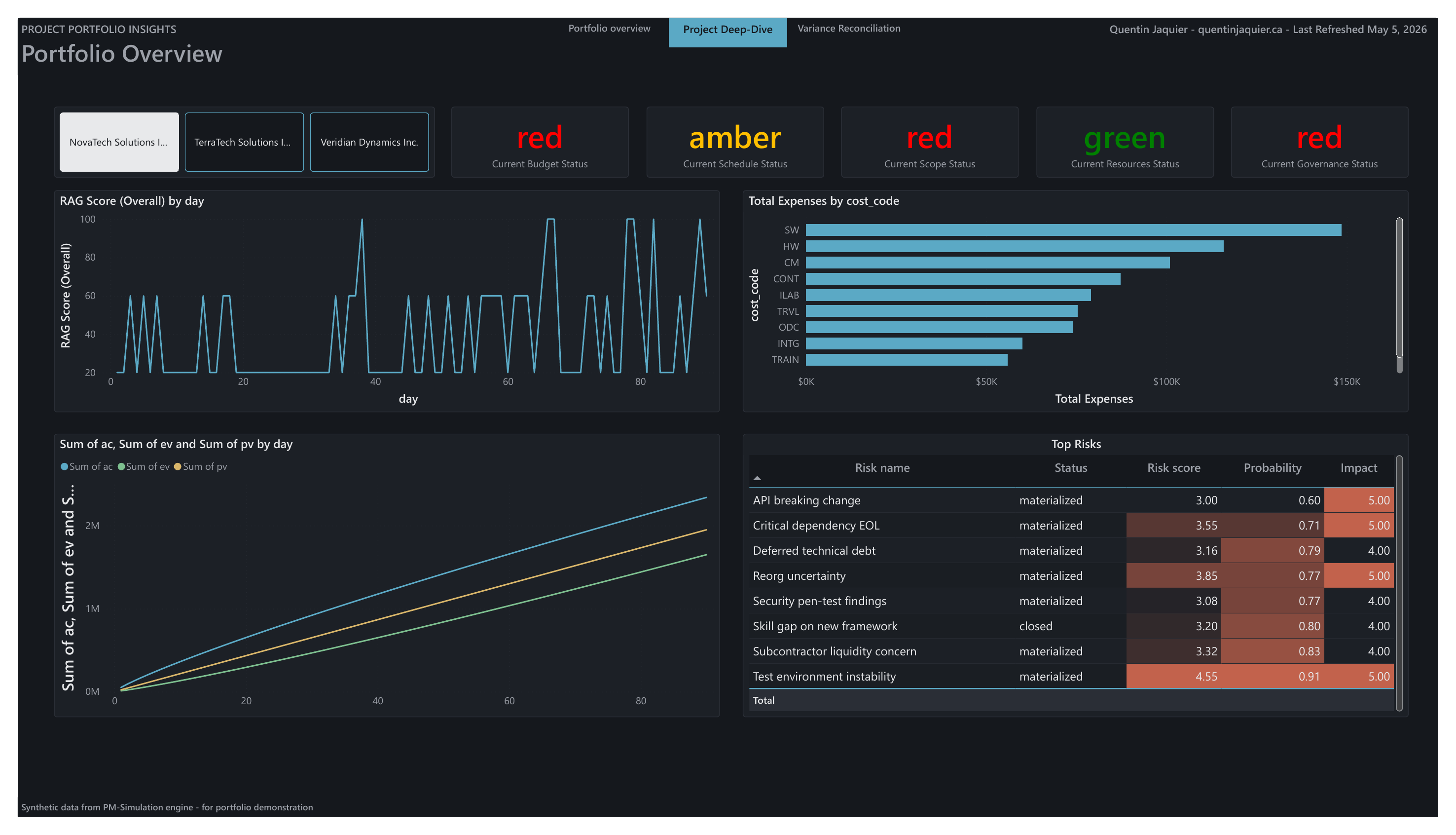
Task: Click the Top Risks table scrollbar
Action: (x=1399, y=583)
